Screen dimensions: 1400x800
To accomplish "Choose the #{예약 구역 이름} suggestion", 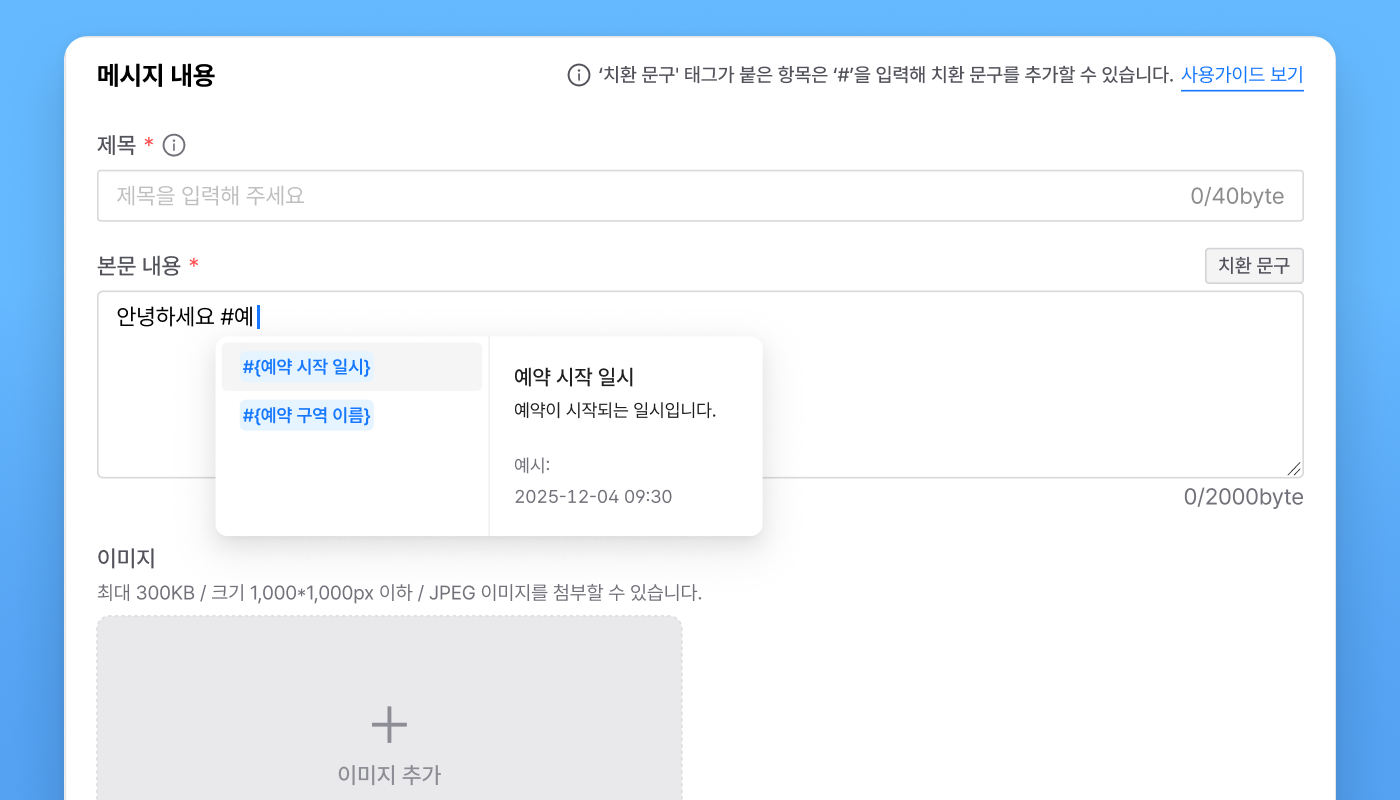I will point(307,415).
